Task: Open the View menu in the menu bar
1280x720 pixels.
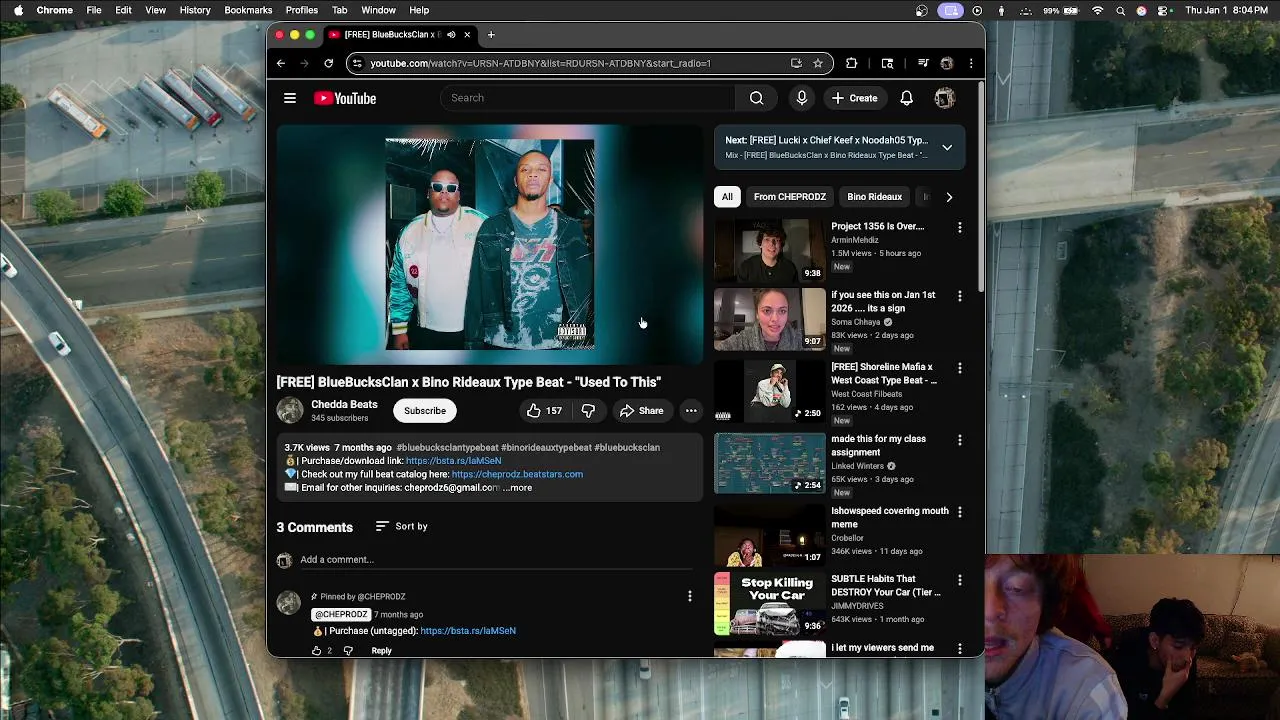Action: click(x=155, y=10)
